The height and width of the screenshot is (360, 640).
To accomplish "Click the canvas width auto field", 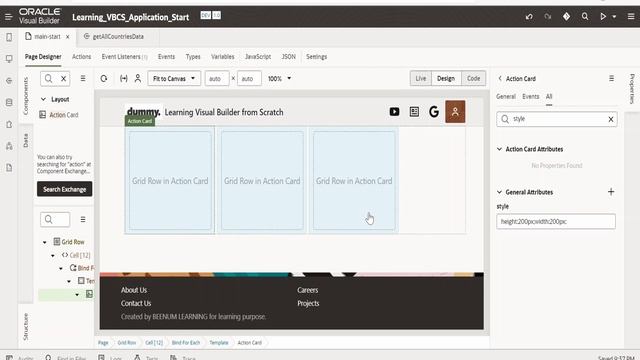I will (217, 78).
